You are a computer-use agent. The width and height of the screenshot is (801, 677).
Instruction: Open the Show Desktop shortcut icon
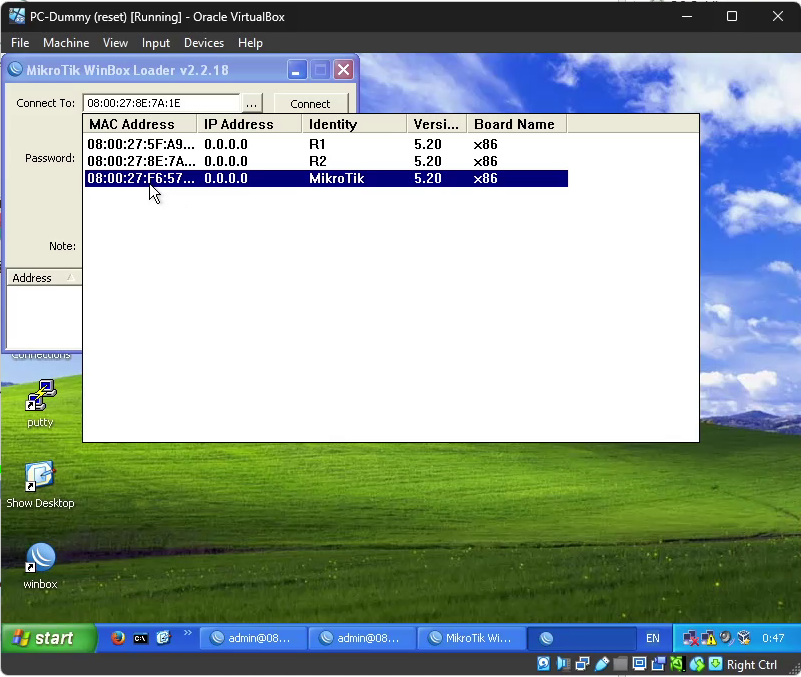coord(40,476)
